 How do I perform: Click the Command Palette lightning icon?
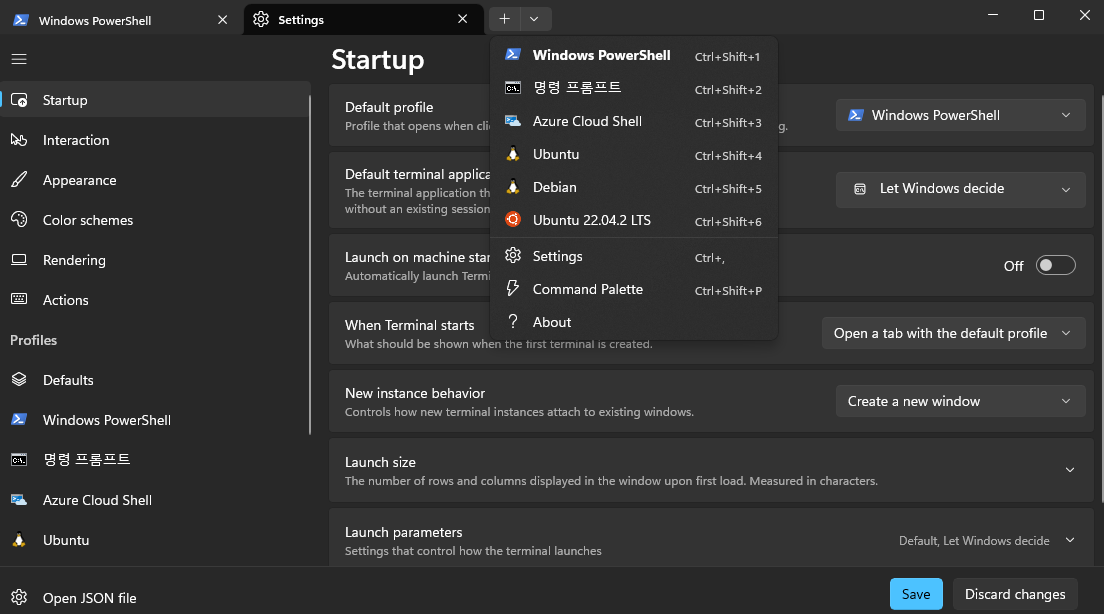[513, 289]
